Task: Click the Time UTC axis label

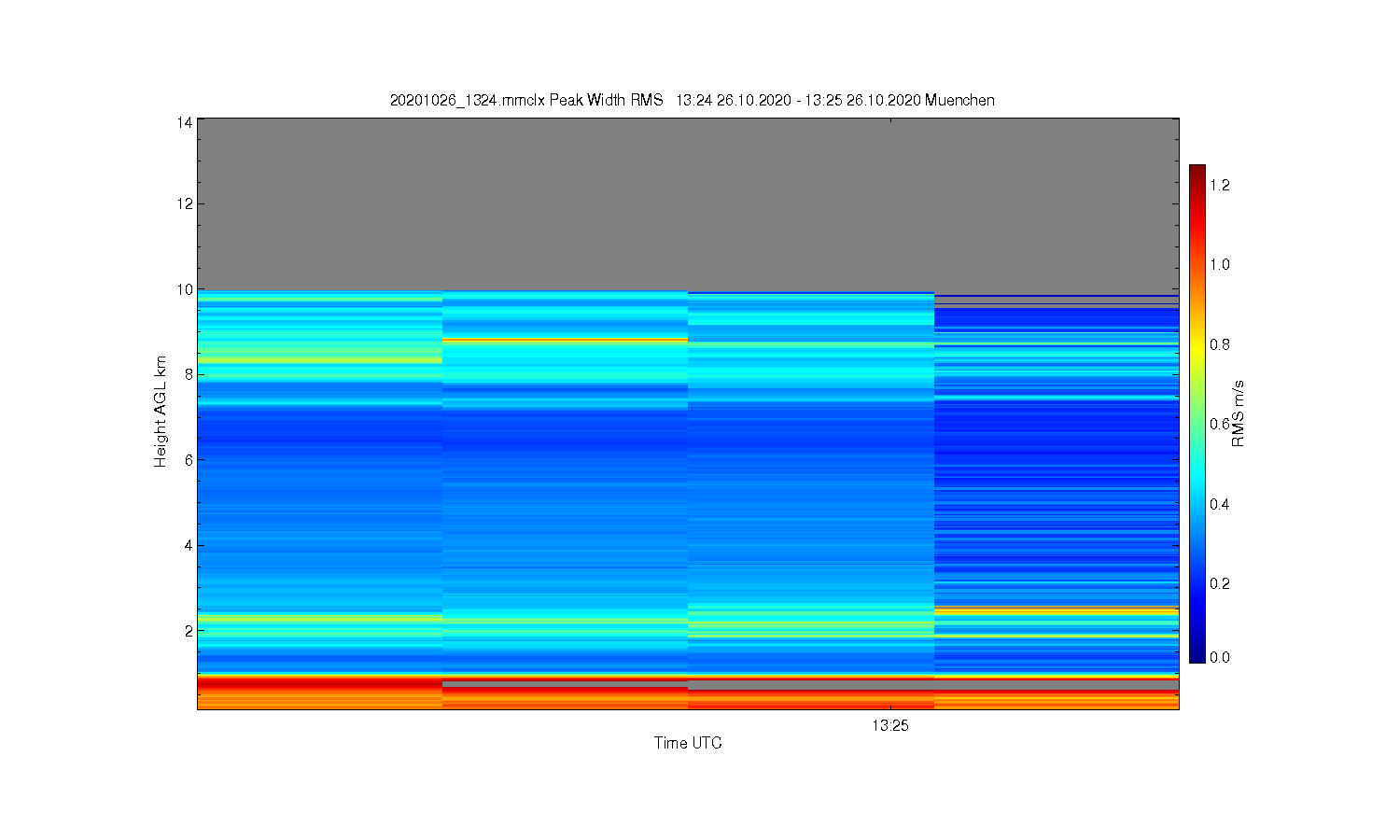Action: click(688, 743)
